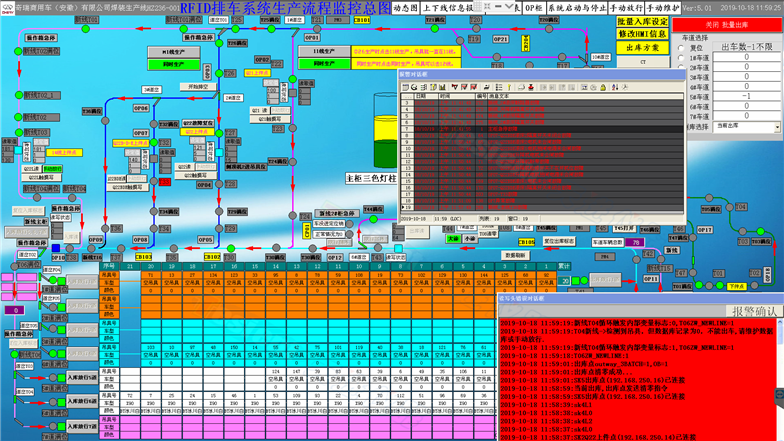
Task: Click the purple 78 vehicle count box
Action: [634, 242]
